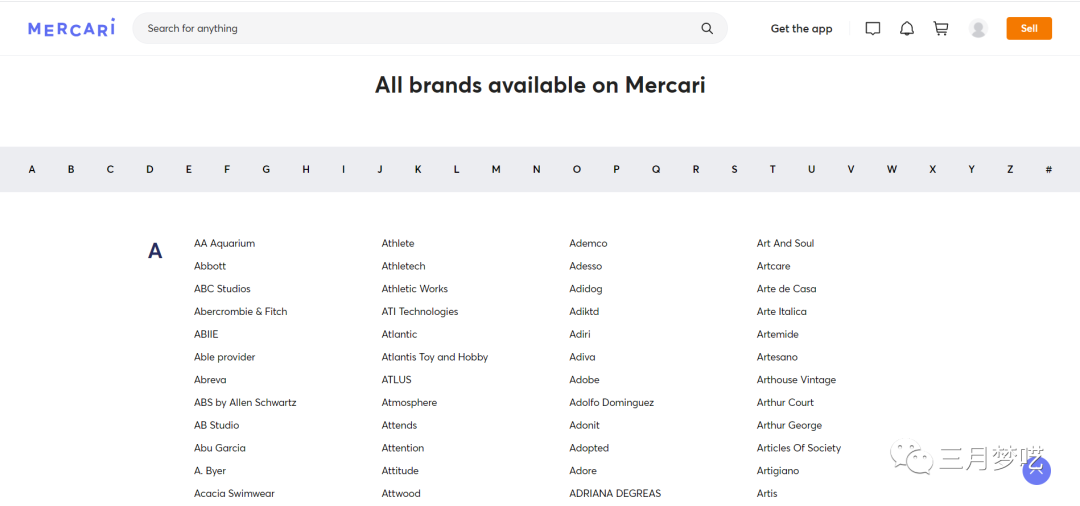The height and width of the screenshot is (506, 1080).
Task: Open the Adobe brand link
Action: (585, 380)
